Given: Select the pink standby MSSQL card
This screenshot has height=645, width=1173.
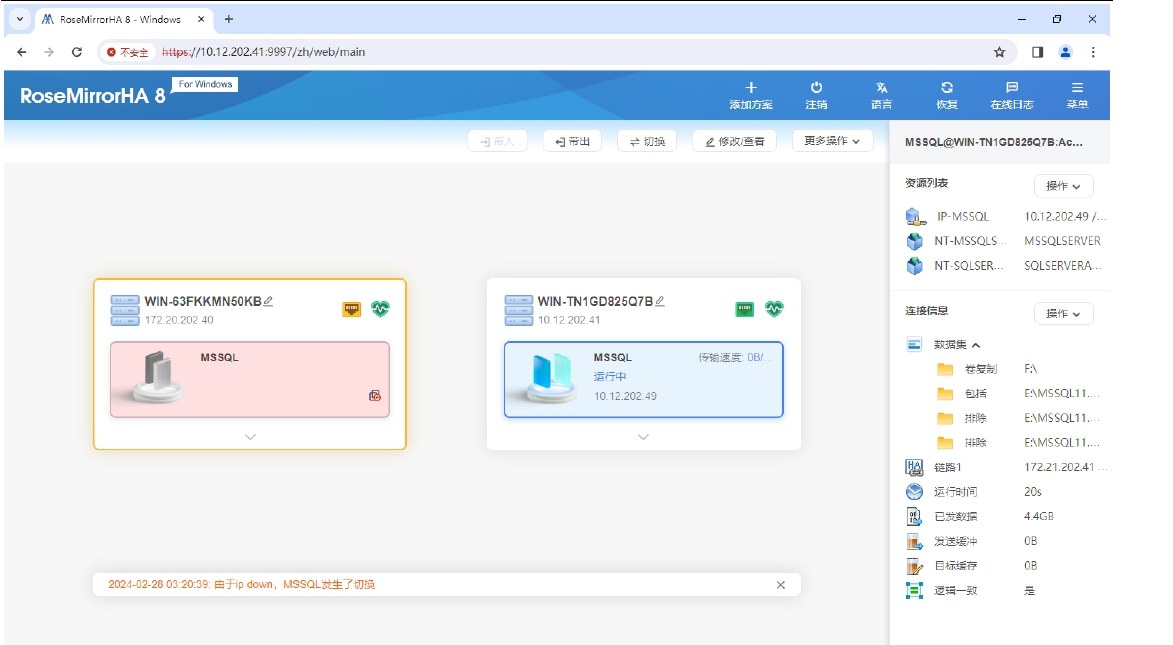Looking at the screenshot, I should coord(250,379).
